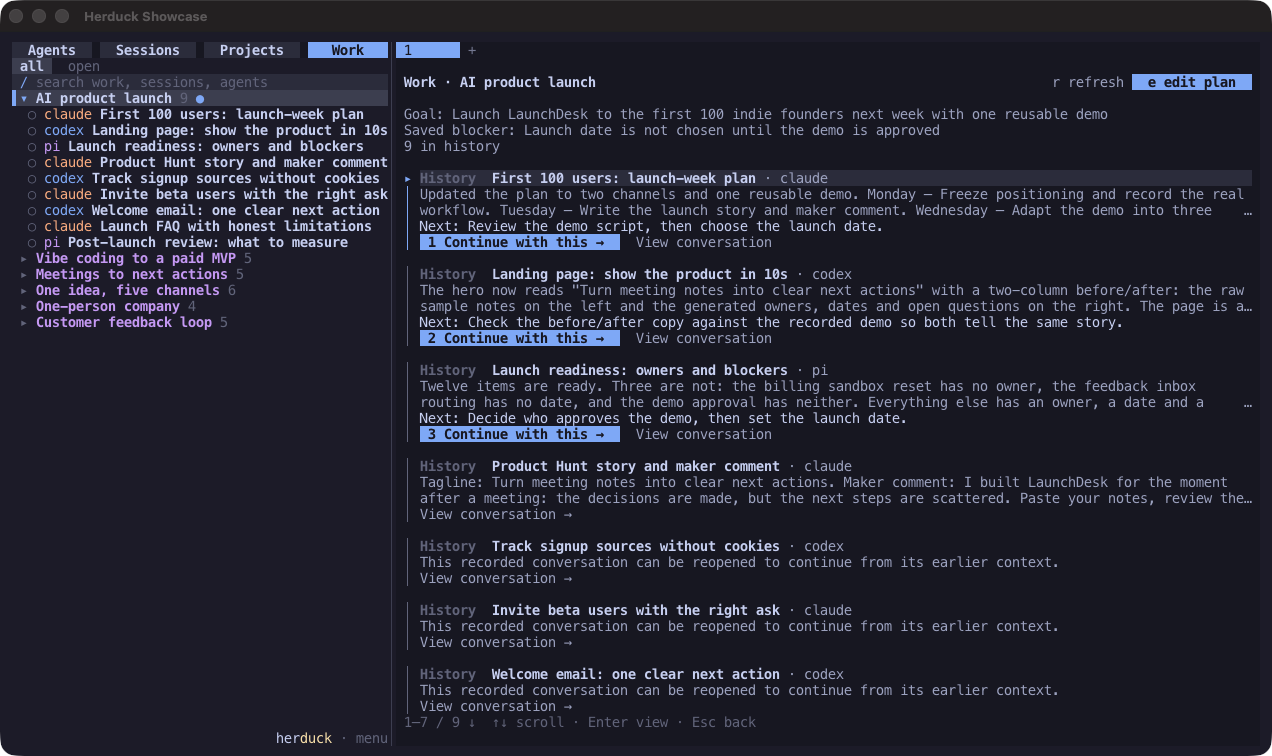Switch to the Sessions tab
The height and width of the screenshot is (756, 1272).
click(x=147, y=50)
